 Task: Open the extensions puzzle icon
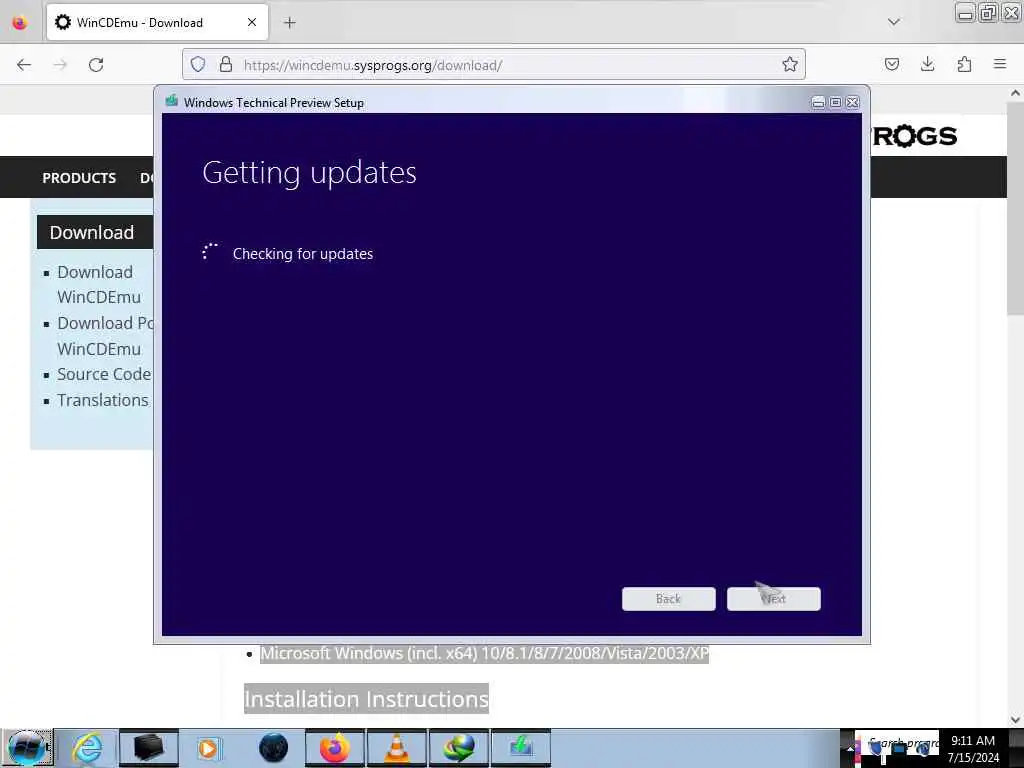964,64
